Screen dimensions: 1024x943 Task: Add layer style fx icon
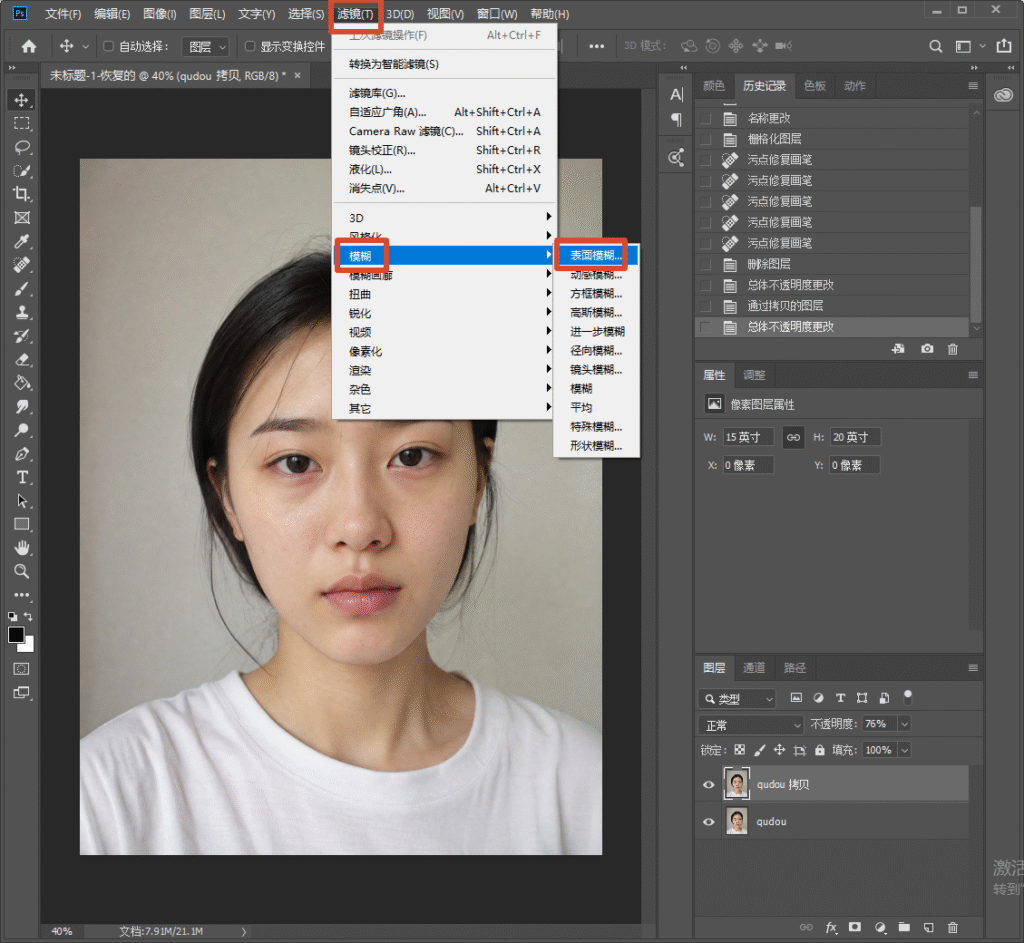tap(831, 927)
